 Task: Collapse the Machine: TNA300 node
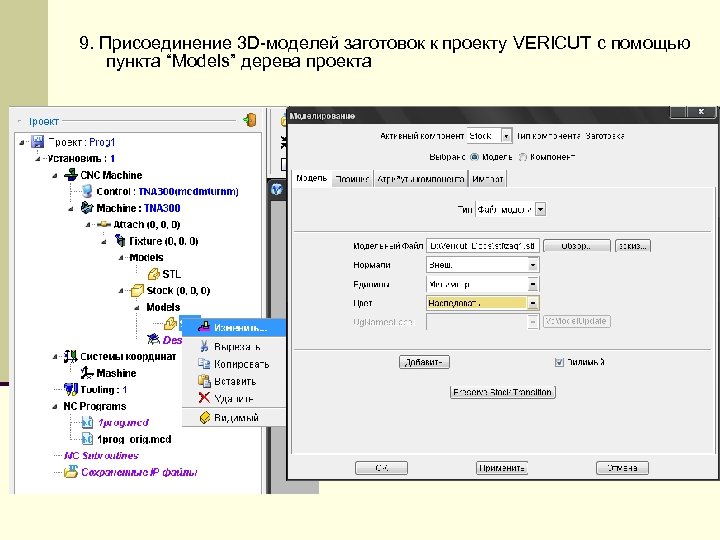click(x=71, y=208)
